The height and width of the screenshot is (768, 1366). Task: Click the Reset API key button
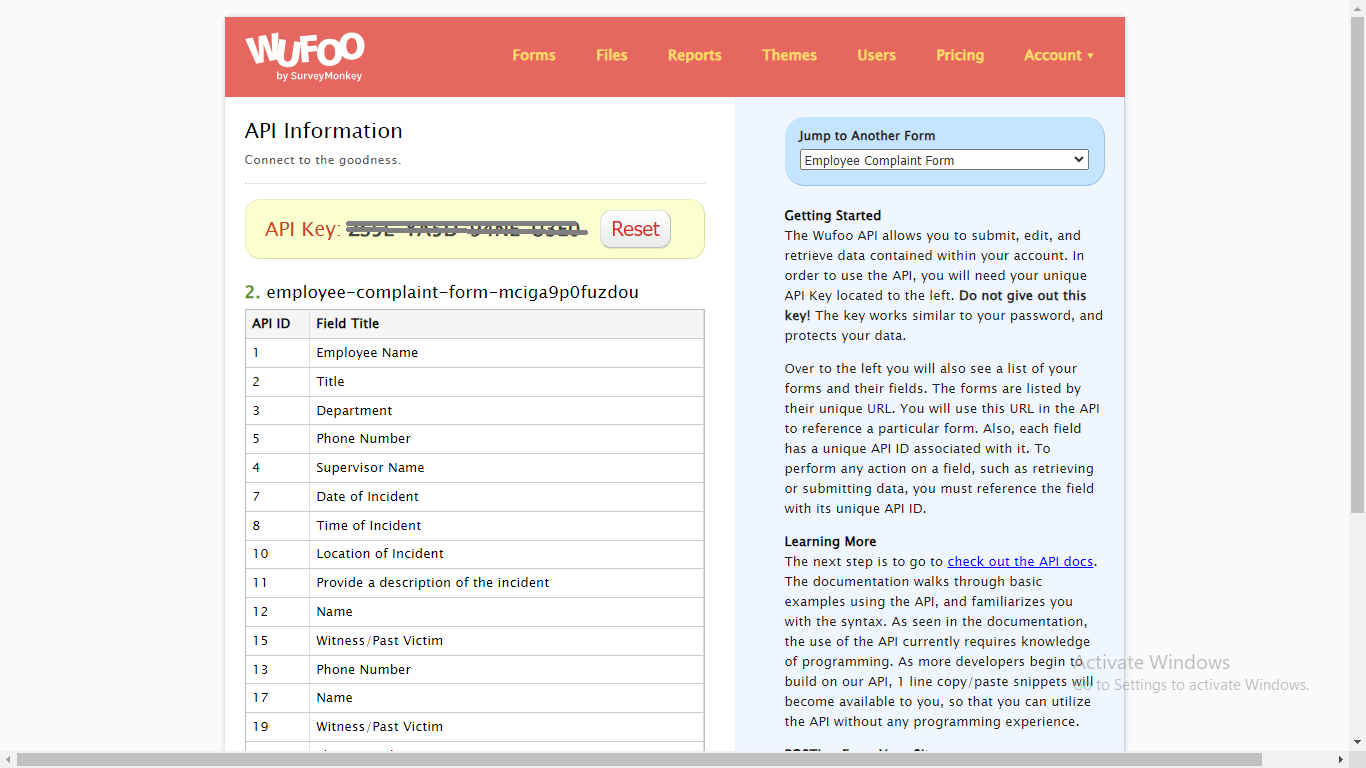pyautogui.click(x=635, y=229)
